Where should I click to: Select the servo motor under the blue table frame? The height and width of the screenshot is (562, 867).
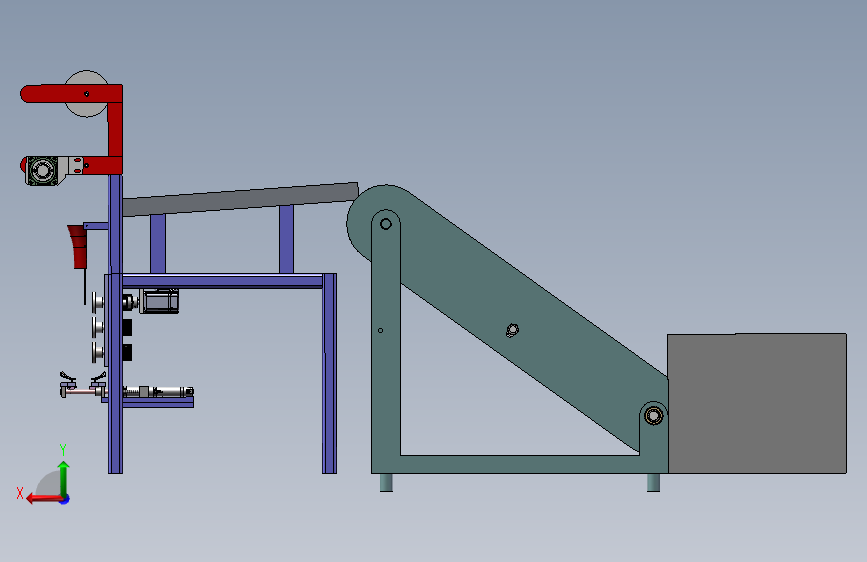coord(159,301)
